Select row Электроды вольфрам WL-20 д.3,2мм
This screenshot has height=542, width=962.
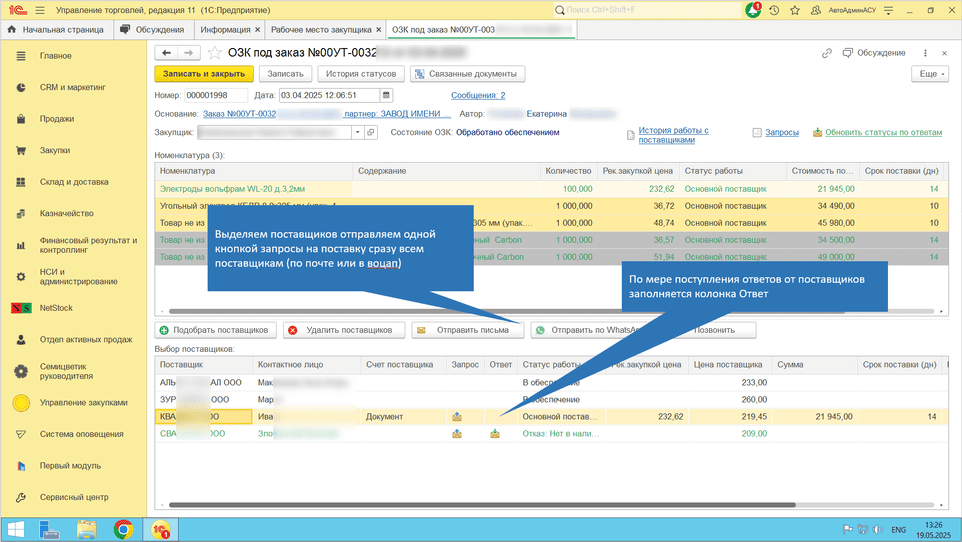tap(551, 189)
